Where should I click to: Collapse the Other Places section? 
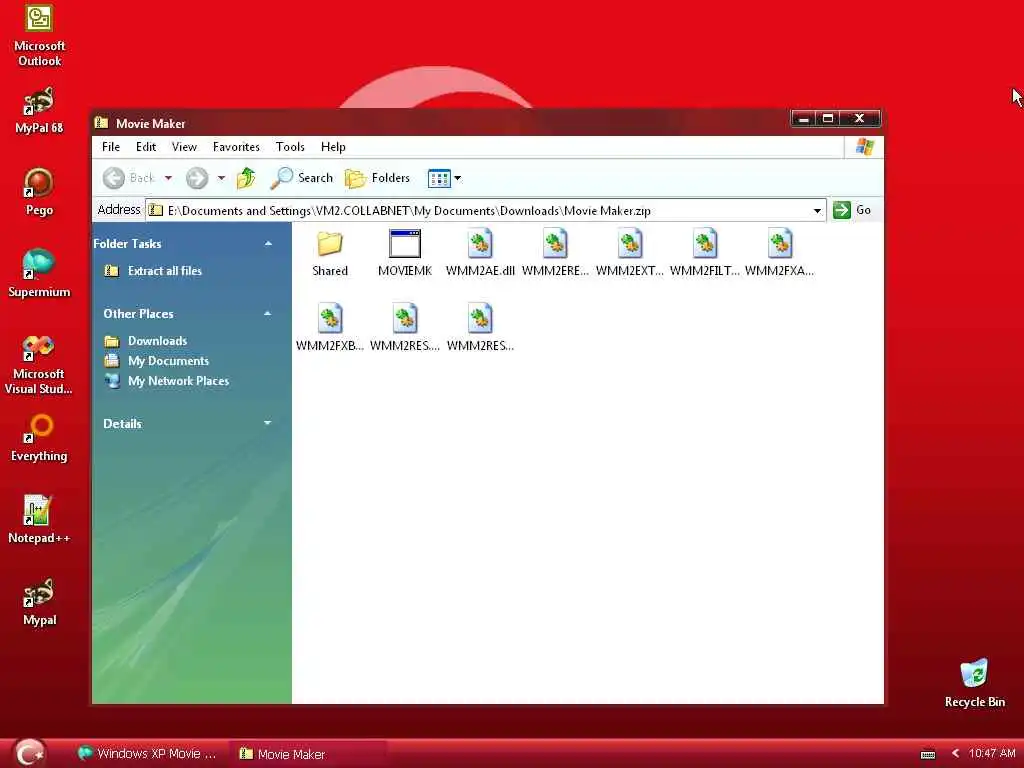268,313
